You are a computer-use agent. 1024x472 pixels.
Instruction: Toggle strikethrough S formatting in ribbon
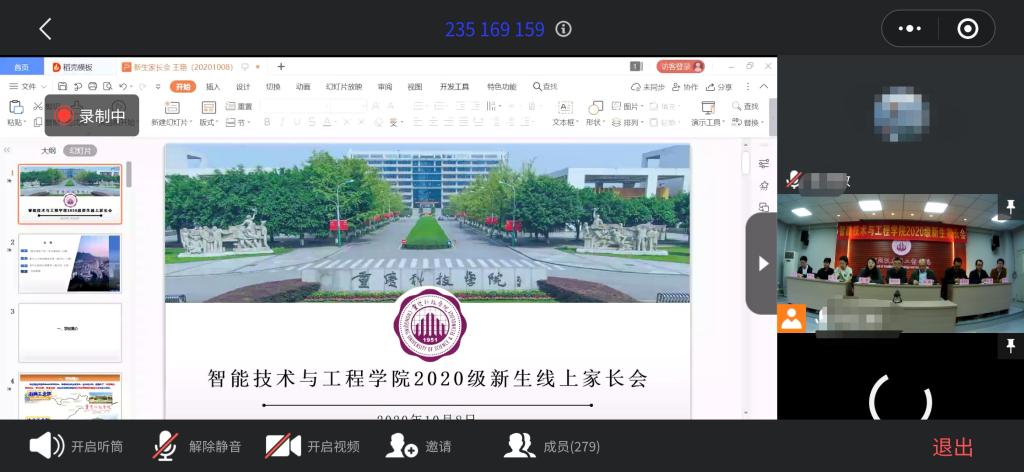(x=312, y=122)
